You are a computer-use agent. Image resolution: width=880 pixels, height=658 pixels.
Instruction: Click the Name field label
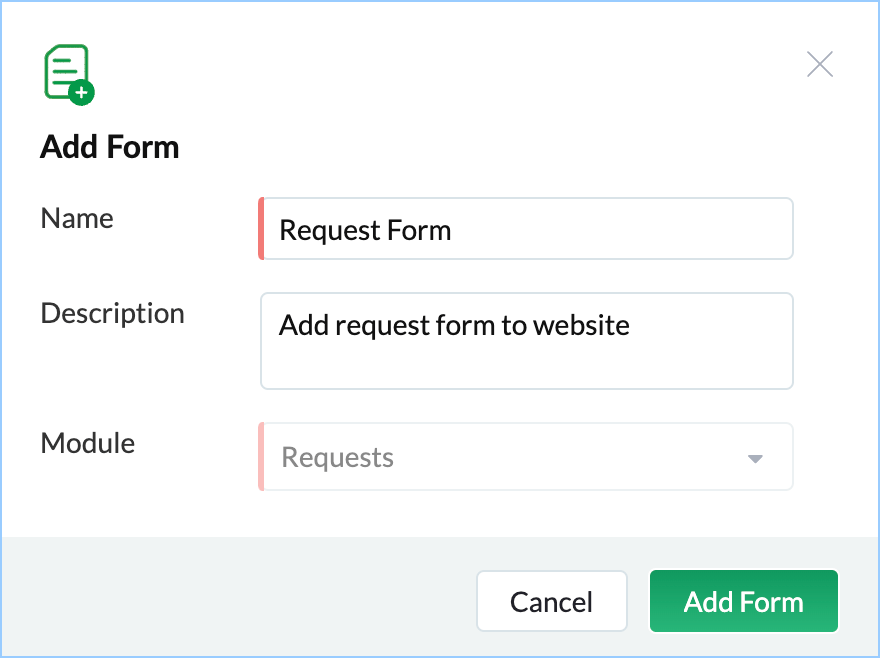coord(77,218)
